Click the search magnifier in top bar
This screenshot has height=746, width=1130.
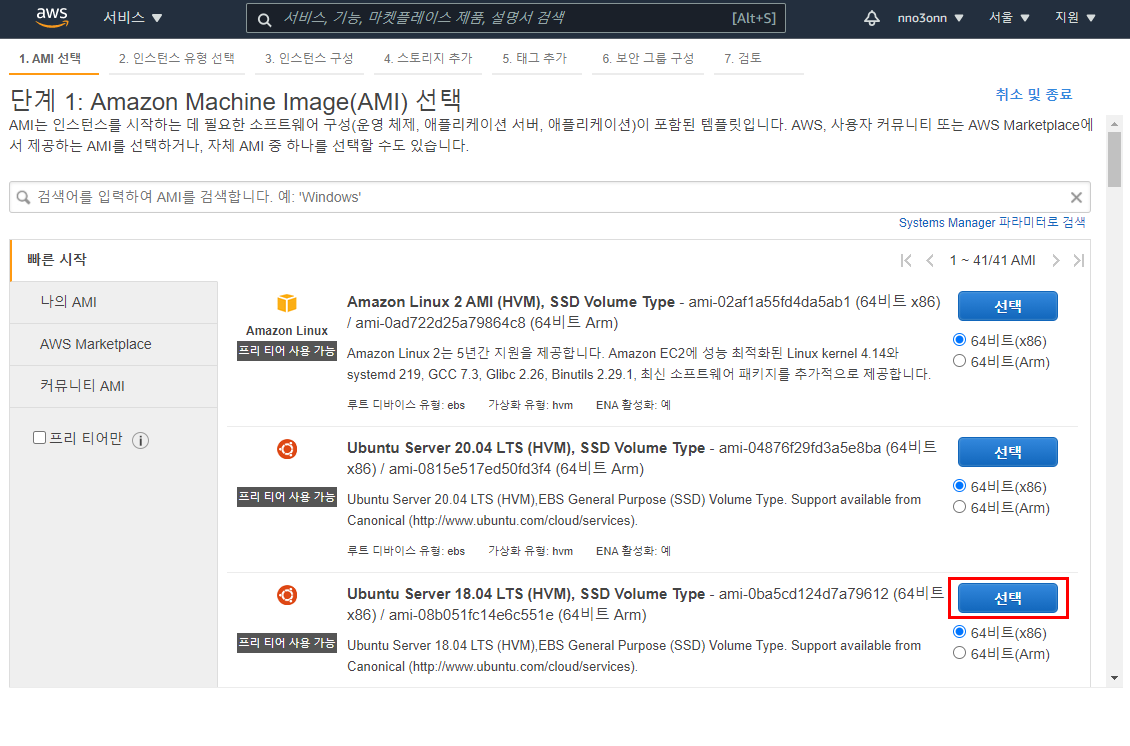coord(264,19)
